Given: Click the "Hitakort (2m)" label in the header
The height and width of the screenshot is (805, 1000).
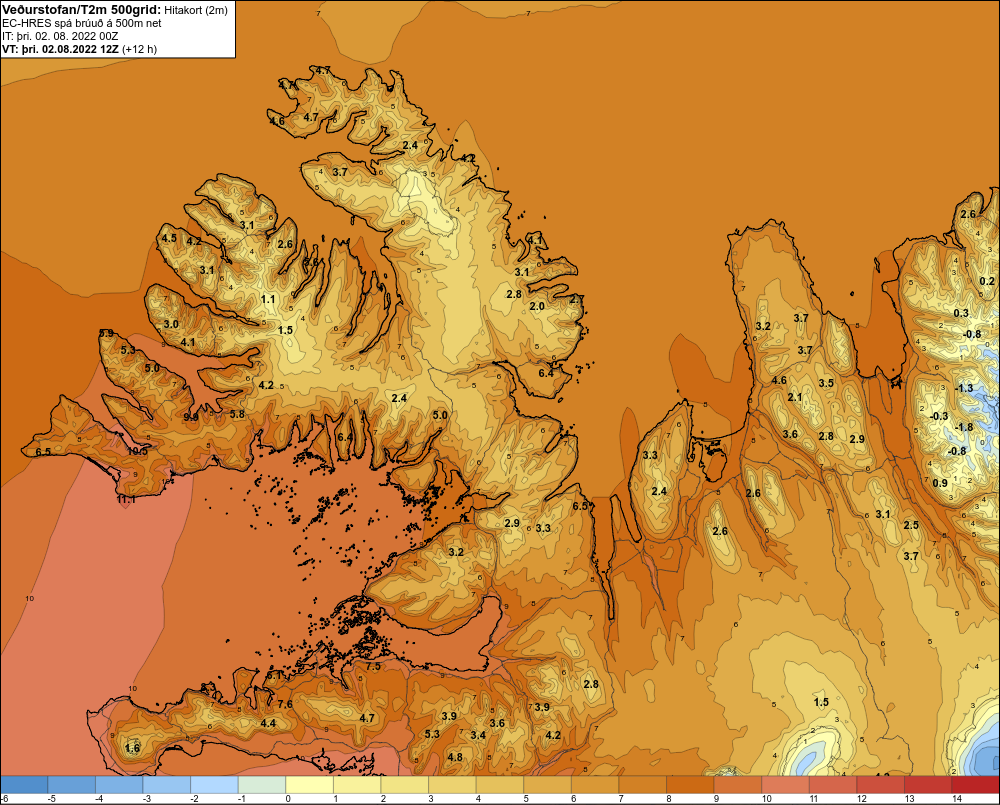Looking at the screenshot, I should pyautogui.click(x=196, y=10).
